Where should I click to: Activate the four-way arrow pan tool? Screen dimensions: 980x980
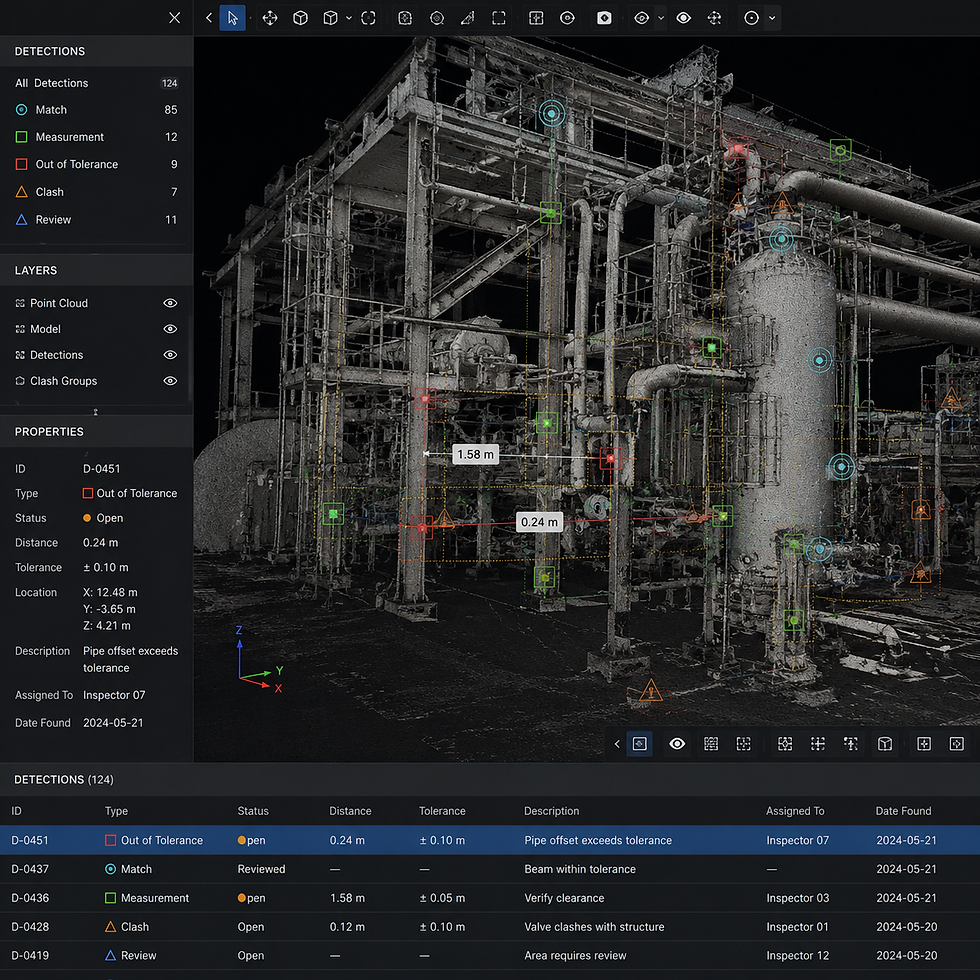(x=269, y=18)
